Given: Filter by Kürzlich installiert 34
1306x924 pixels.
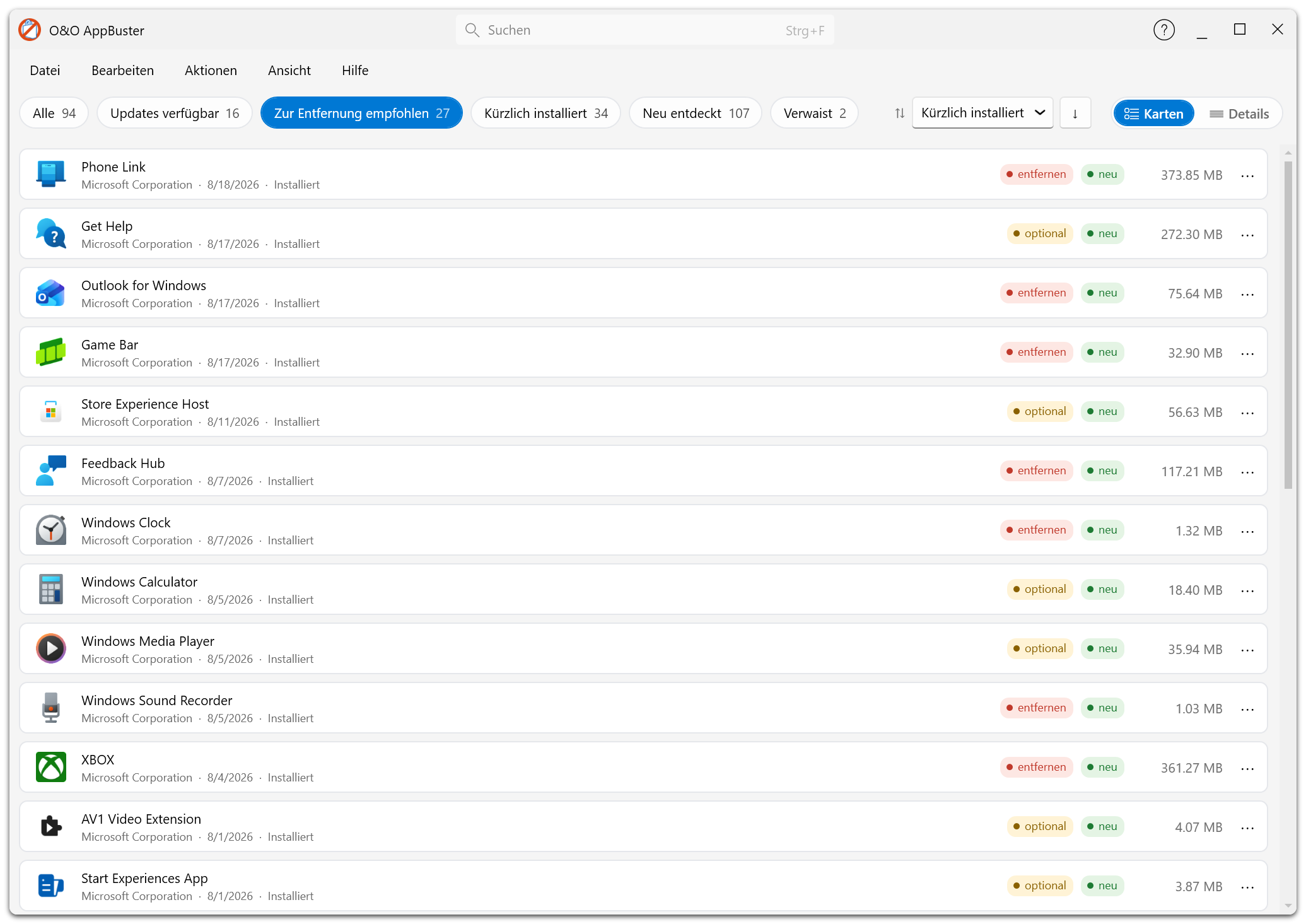Looking at the screenshot, I should [546, 114].
